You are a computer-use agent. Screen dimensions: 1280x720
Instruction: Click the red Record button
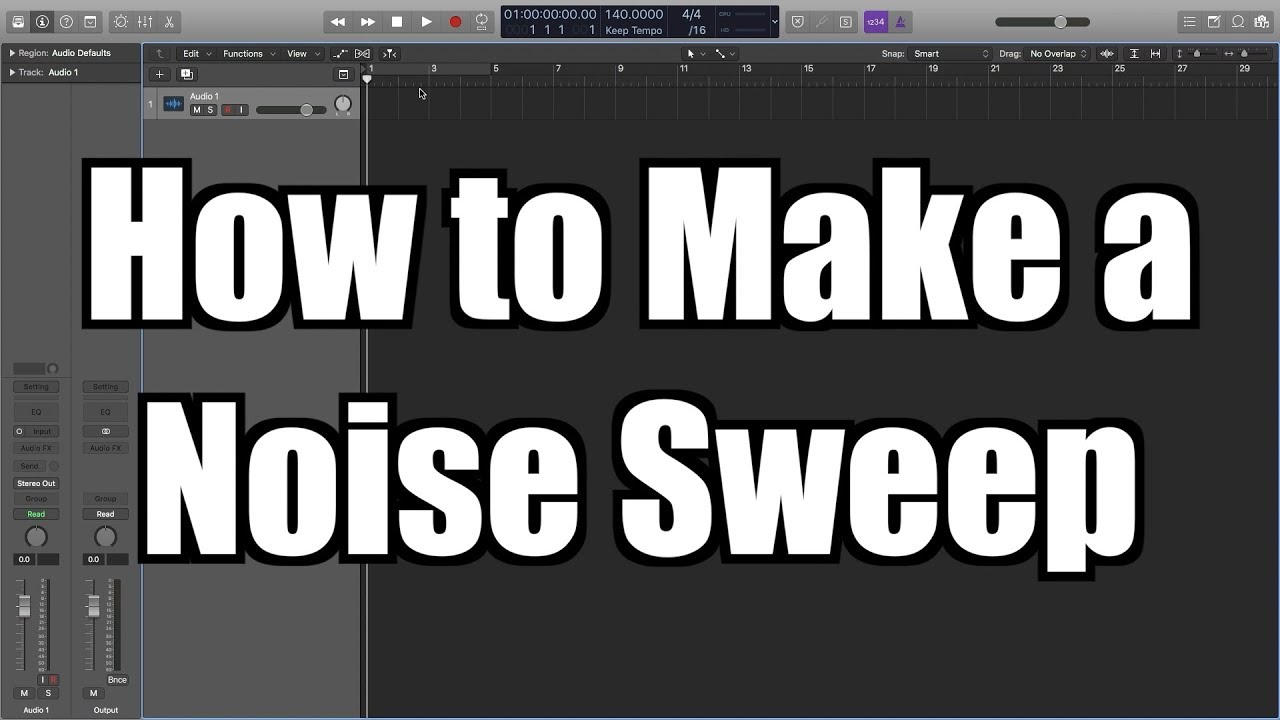(x=455, y=21)
